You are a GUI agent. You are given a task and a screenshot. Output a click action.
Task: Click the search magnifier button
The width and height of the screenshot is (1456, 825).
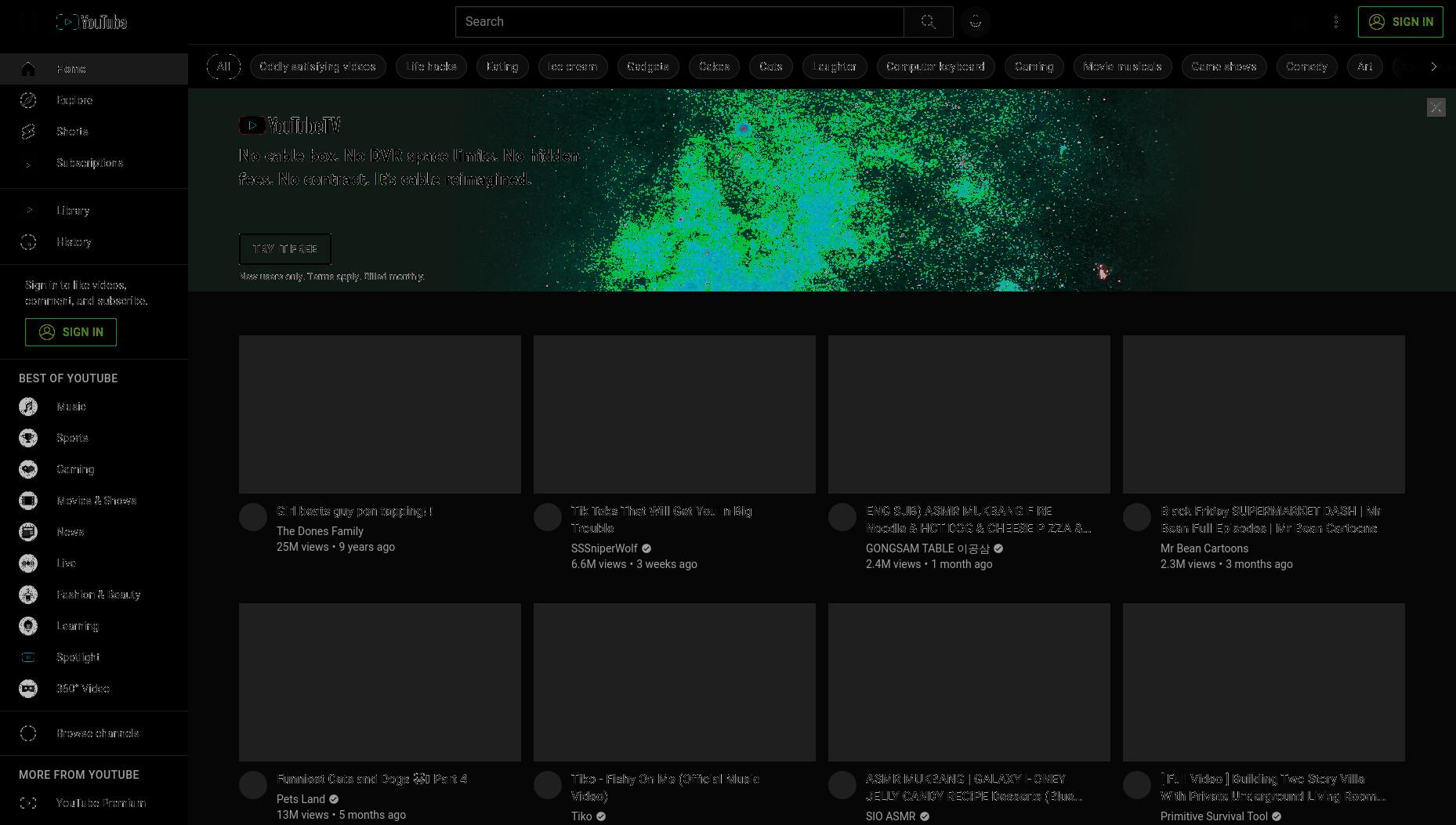click(929, 22)
